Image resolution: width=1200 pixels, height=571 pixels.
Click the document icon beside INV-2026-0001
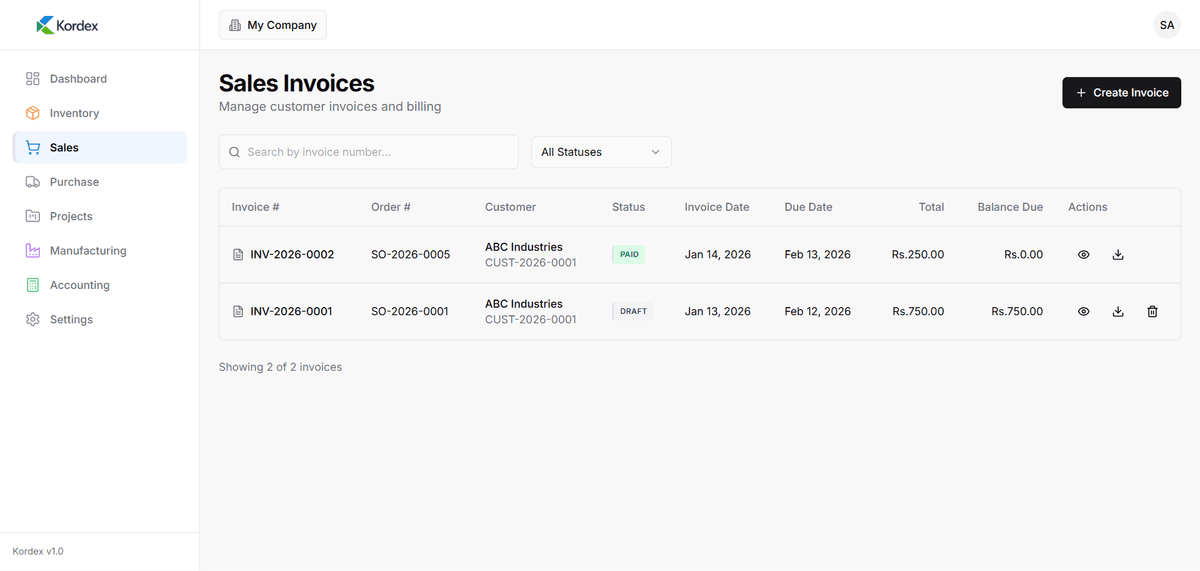pos(238,312)
